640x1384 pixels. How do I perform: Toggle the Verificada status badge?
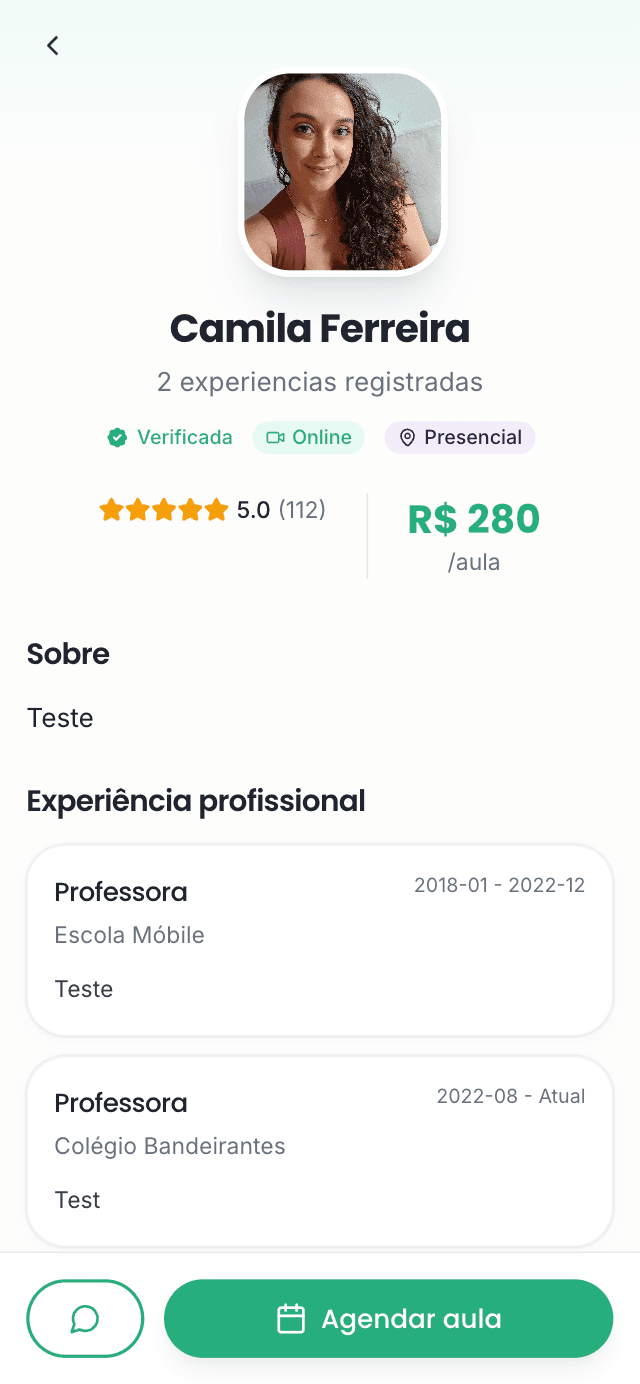169,437
